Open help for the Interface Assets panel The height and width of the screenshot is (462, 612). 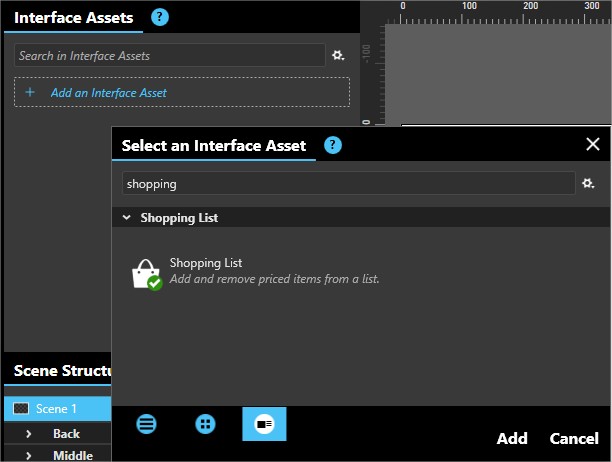pos(160,17)
